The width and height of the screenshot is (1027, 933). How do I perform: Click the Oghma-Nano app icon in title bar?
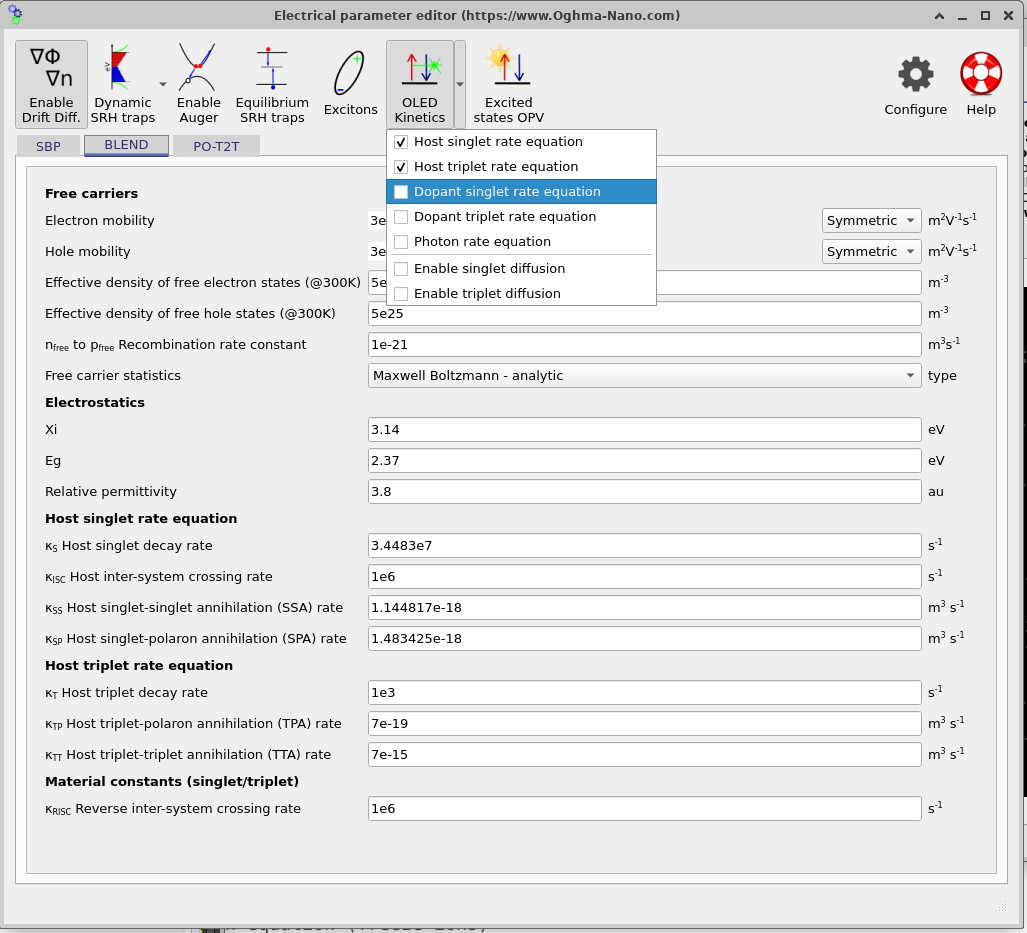(x=14, y=14)
